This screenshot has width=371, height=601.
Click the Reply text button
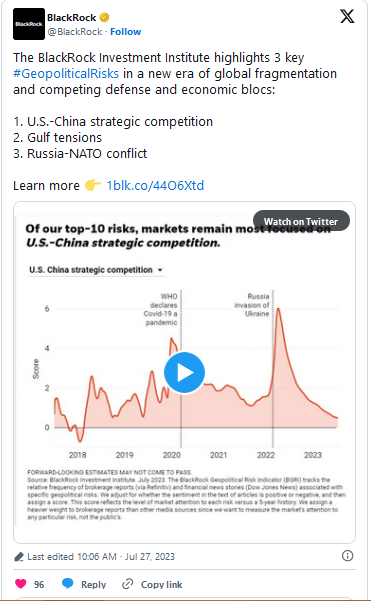pos(94,585)
